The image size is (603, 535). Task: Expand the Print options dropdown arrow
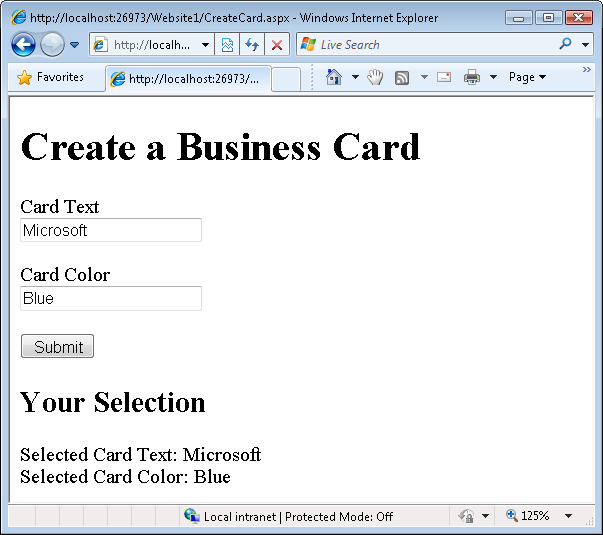pos(493,77)
